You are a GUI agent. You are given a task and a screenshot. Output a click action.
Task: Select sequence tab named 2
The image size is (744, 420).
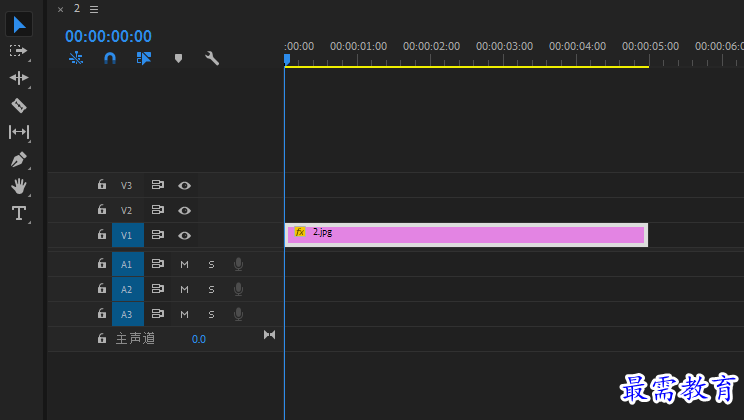coord(77,9)
